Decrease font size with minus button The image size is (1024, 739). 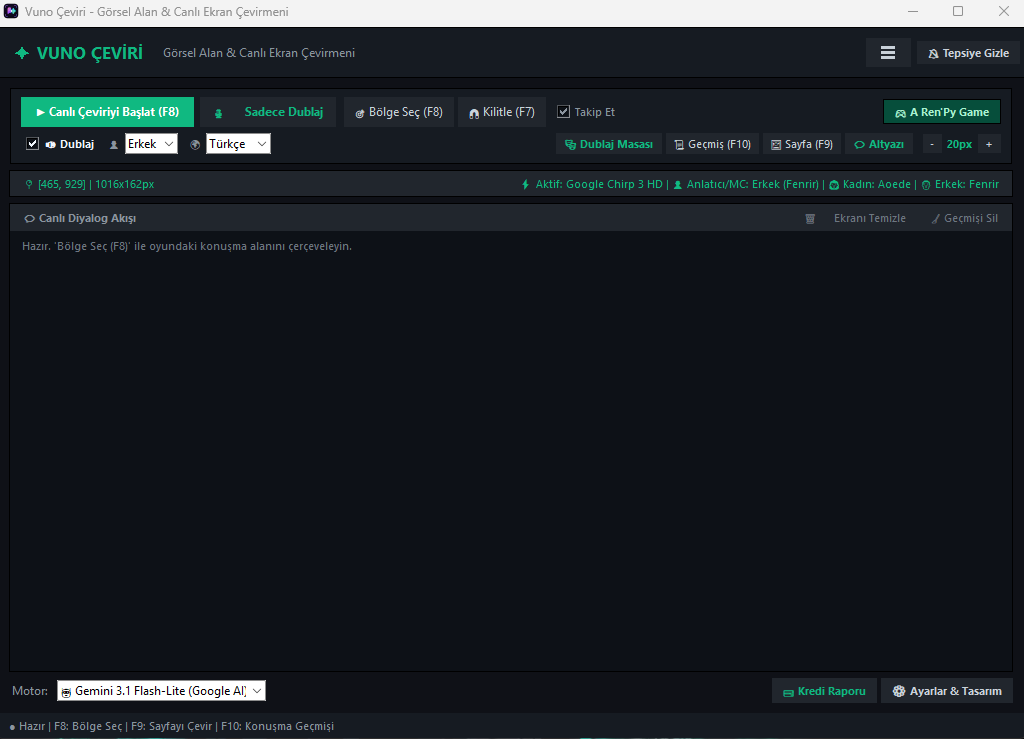(932, 144)
